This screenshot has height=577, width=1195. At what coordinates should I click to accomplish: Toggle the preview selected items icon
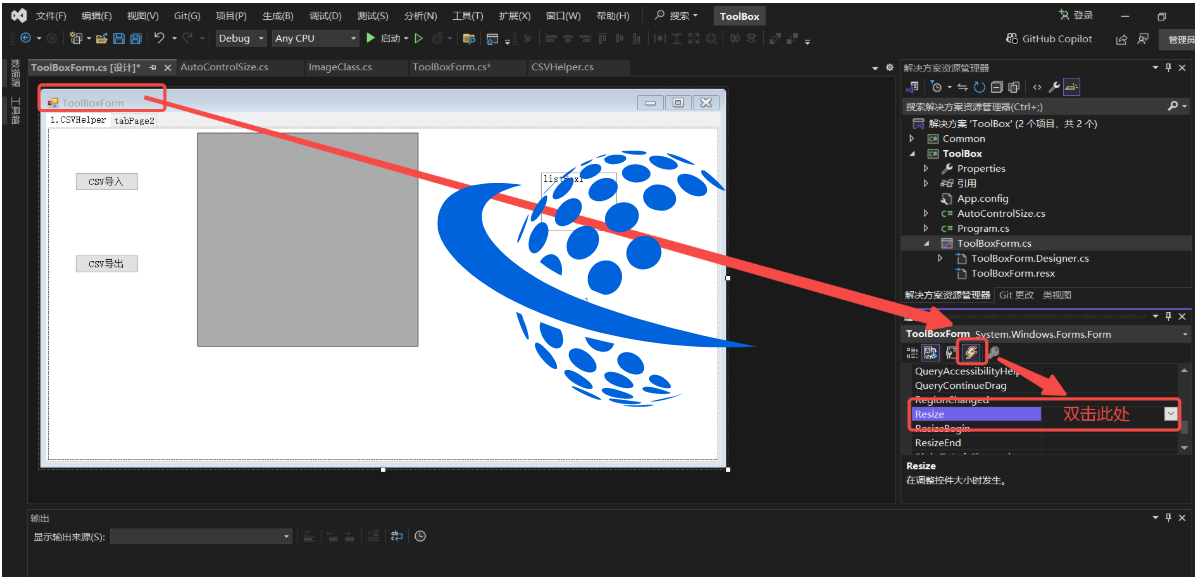click(x=1072, y=88)
